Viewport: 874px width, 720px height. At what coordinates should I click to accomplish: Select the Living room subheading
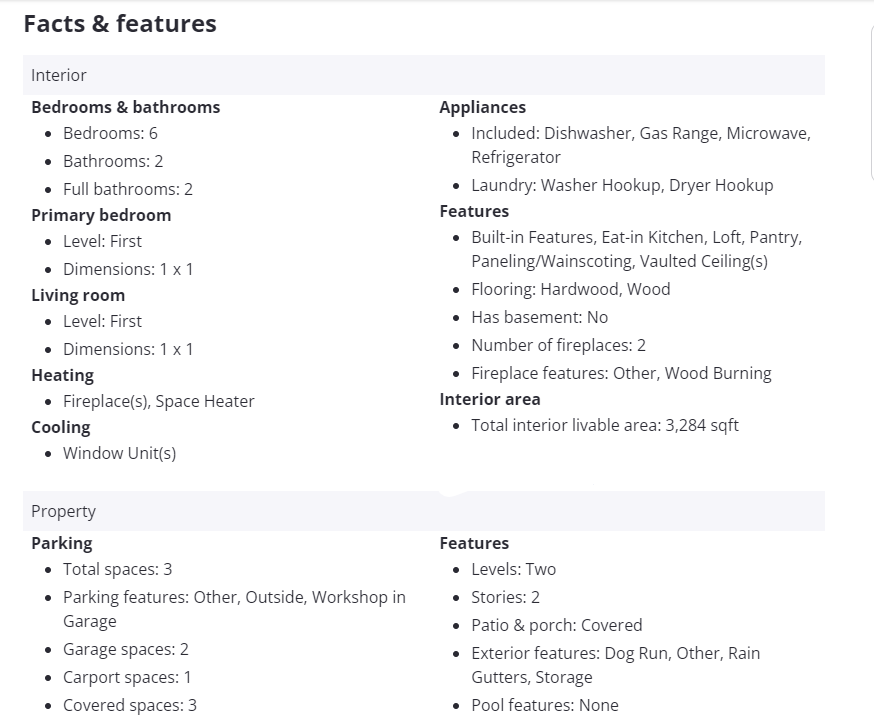point(78,295)
